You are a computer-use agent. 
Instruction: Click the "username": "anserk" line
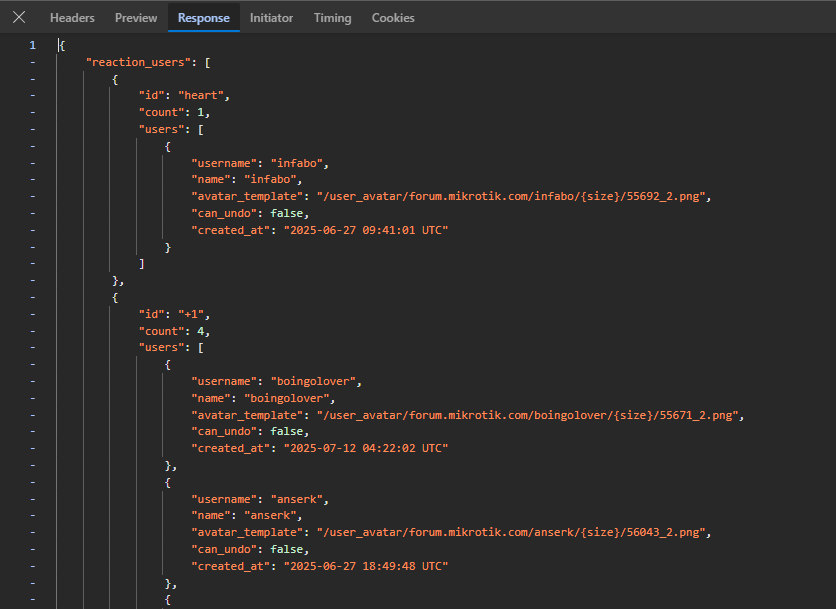(x=260, y=499)
